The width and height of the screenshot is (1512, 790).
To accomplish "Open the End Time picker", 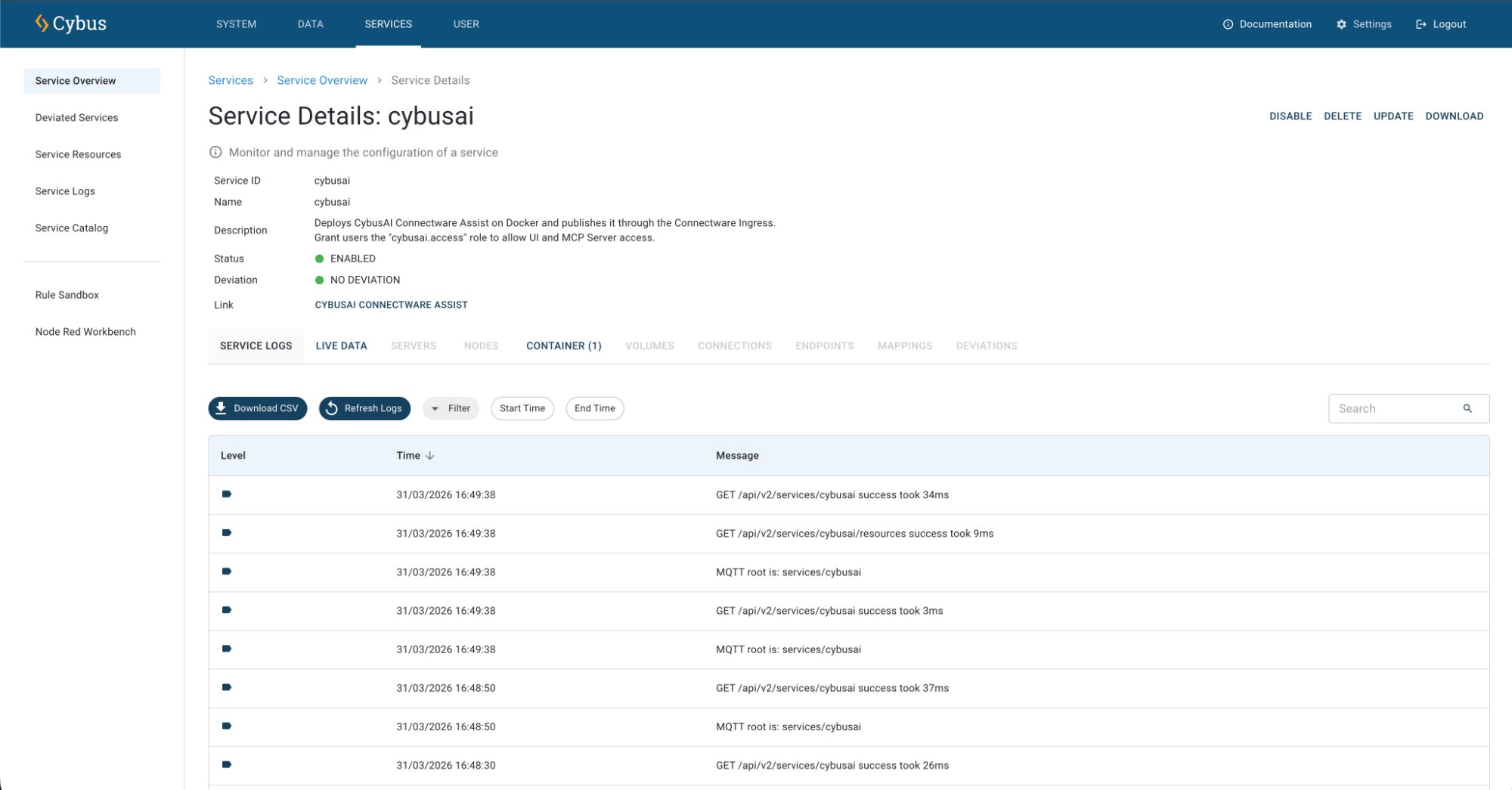I will pos(594,408).
